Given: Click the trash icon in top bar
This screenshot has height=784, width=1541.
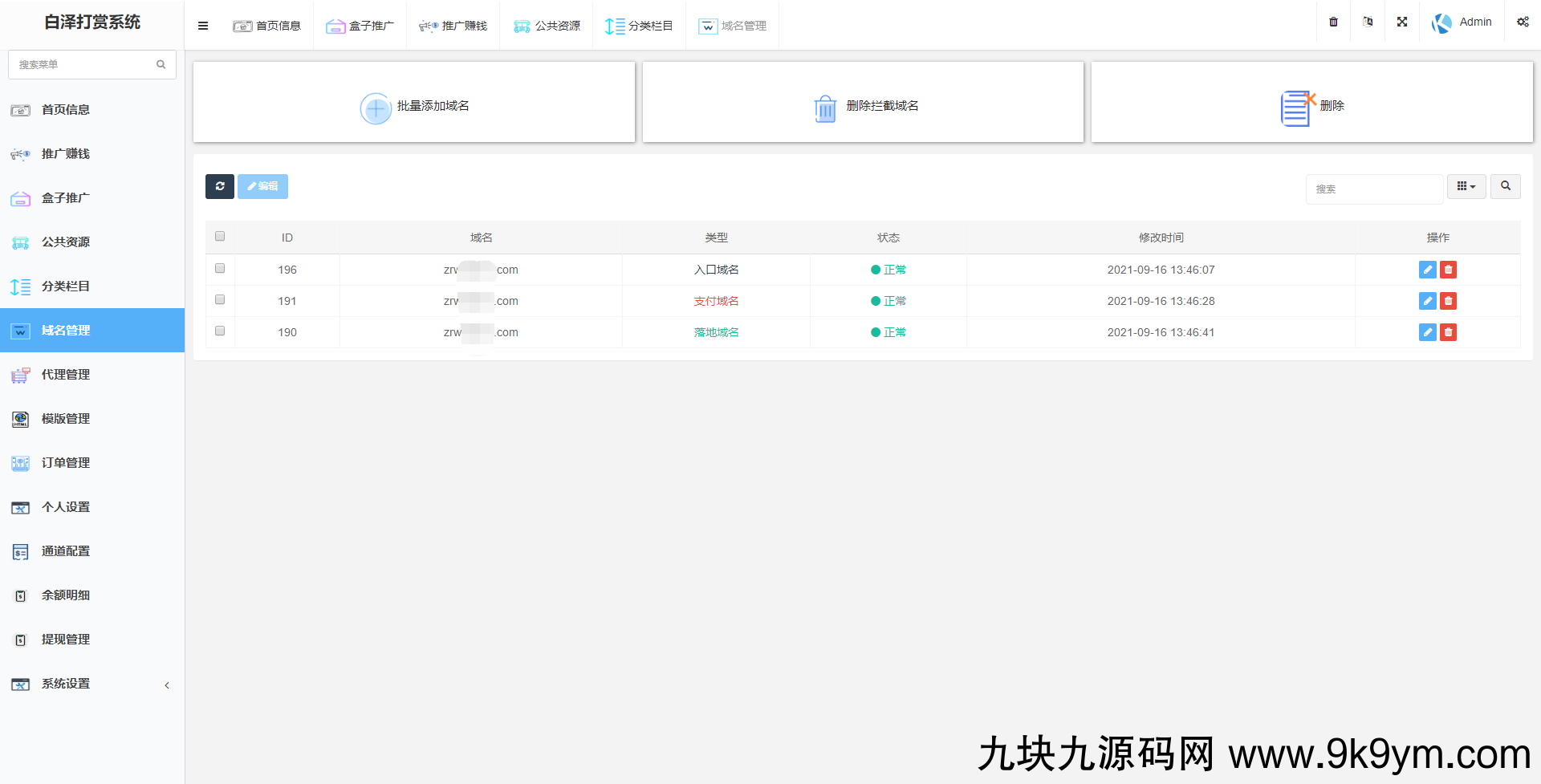Looking at the screenshot, I should point(1333,22).
